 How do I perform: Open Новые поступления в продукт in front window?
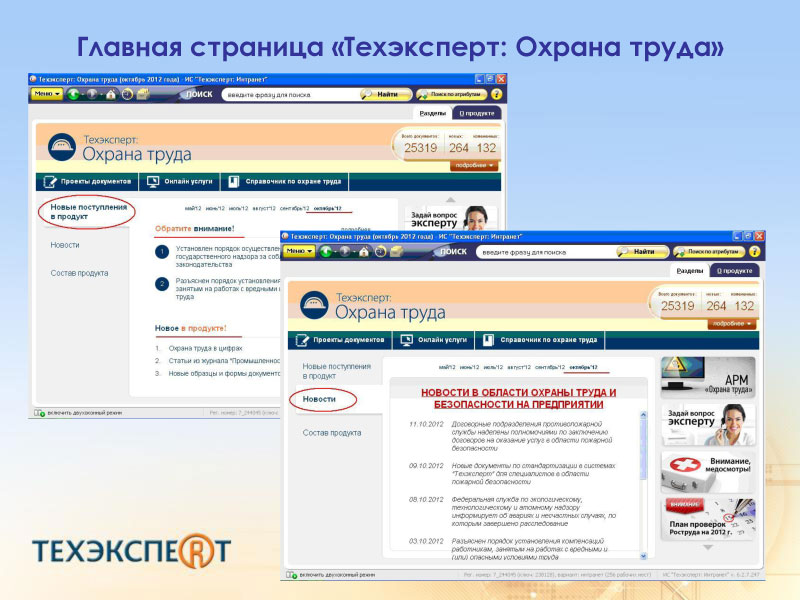[337, 371]
